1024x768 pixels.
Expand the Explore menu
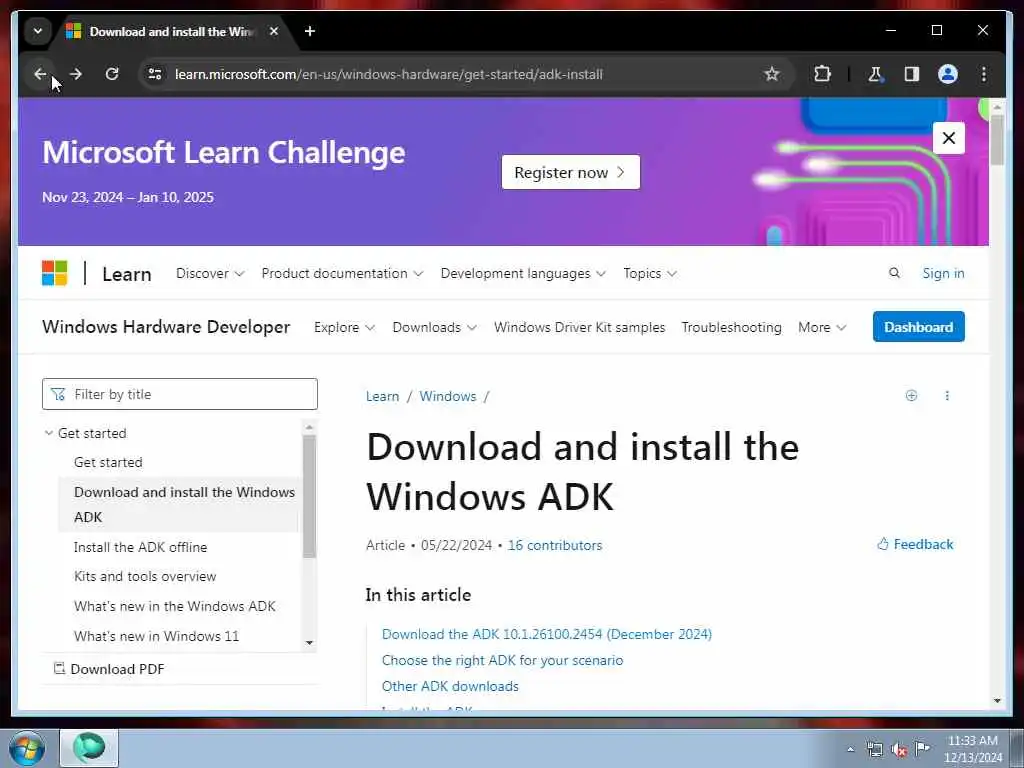click(344, 327)
